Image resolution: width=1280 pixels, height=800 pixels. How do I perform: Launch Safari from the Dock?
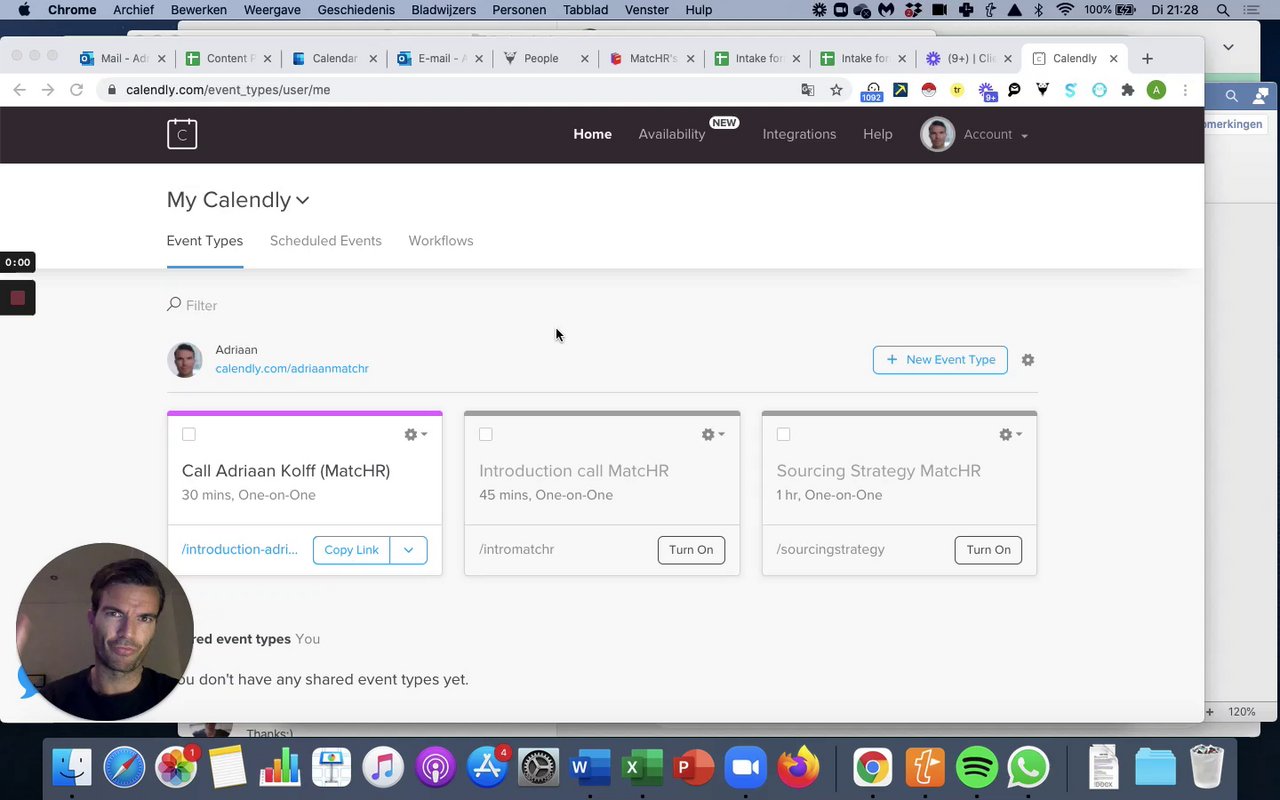click(124, 767)
